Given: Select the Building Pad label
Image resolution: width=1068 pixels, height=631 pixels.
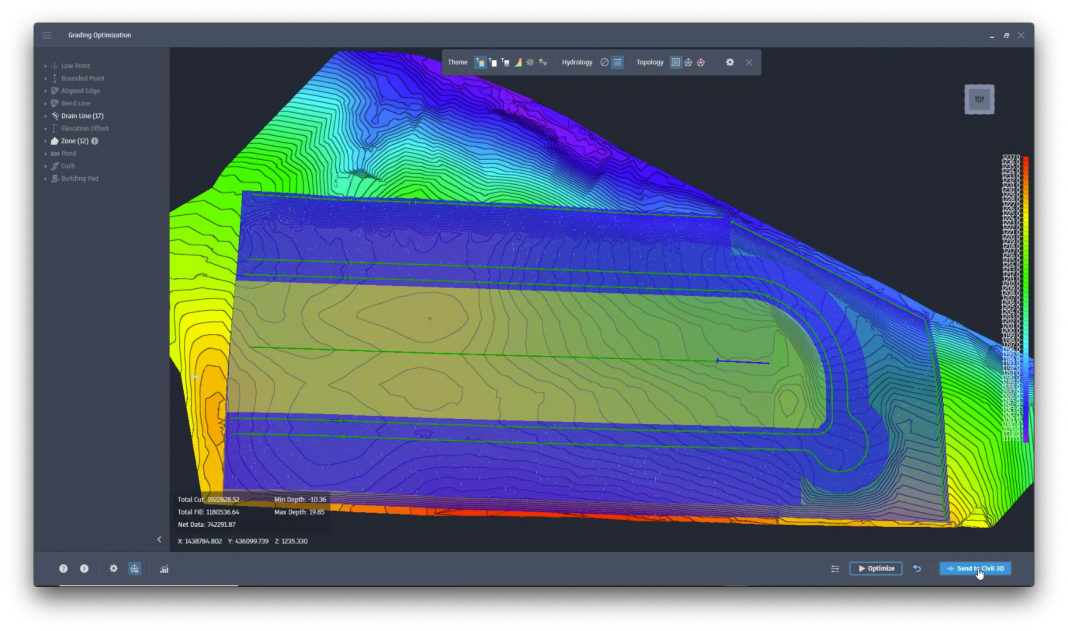Looking at the screenshot, I should point(80,179).
